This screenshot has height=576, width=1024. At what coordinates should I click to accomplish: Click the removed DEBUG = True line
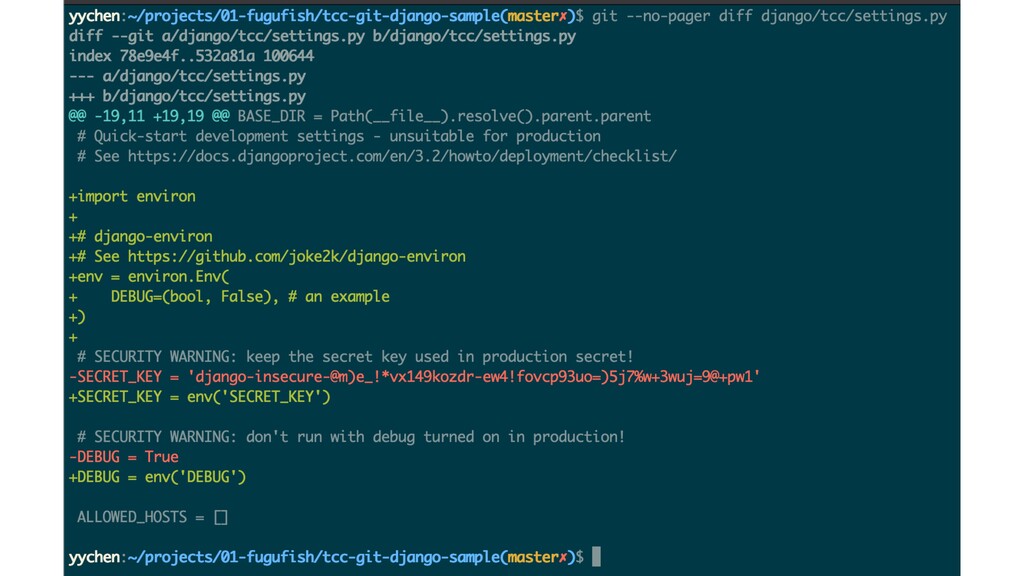click(x=123, y=457)
